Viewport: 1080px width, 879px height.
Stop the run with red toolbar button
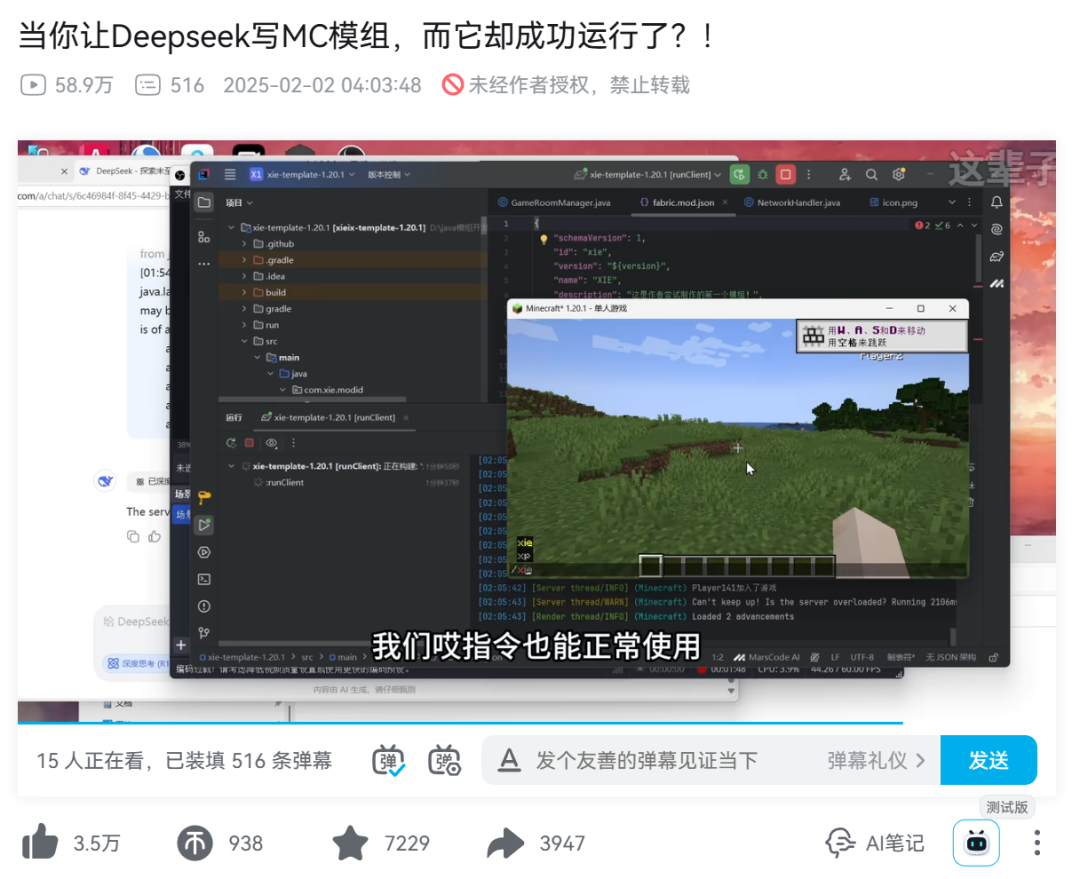click(785, 174)
